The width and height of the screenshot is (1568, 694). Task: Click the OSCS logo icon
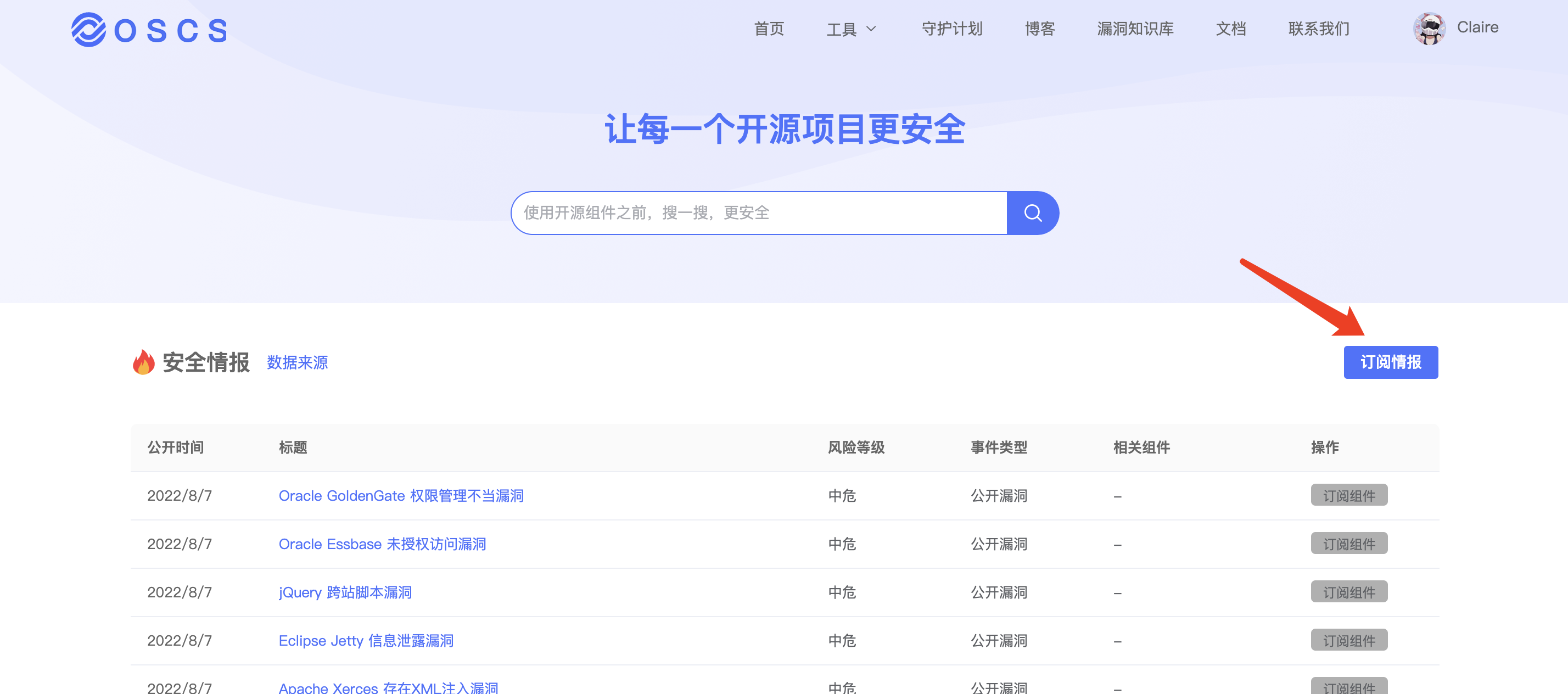[x=88, y=29]
